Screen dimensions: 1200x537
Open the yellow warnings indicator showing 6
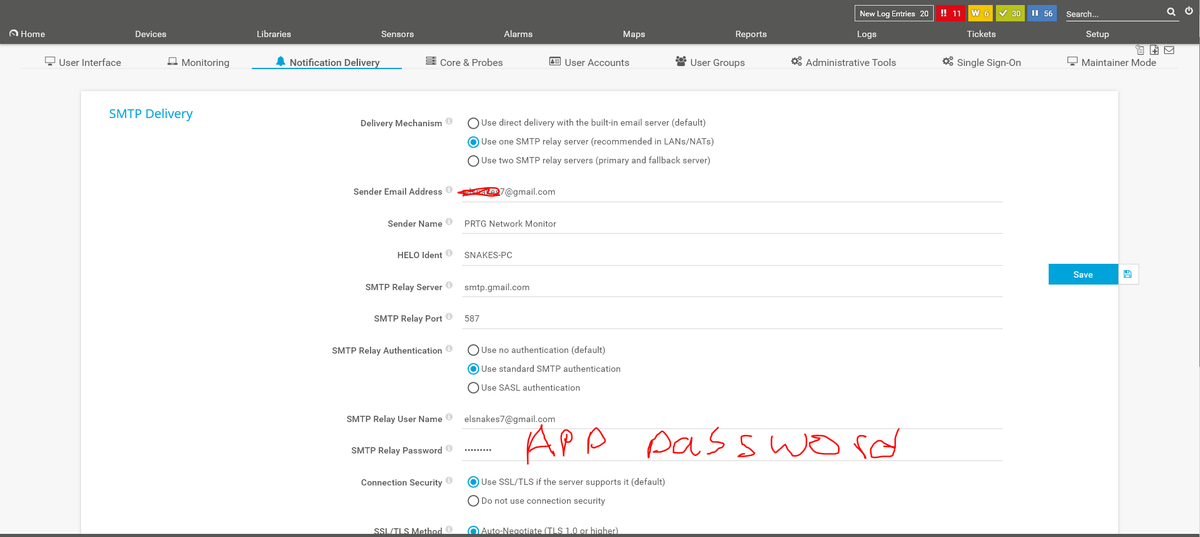coord(980,13)
